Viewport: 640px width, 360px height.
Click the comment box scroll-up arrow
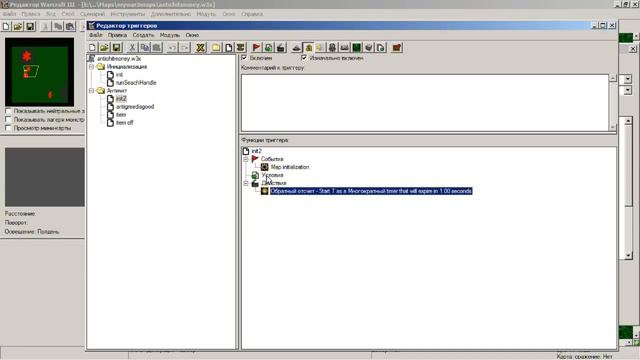613,78
